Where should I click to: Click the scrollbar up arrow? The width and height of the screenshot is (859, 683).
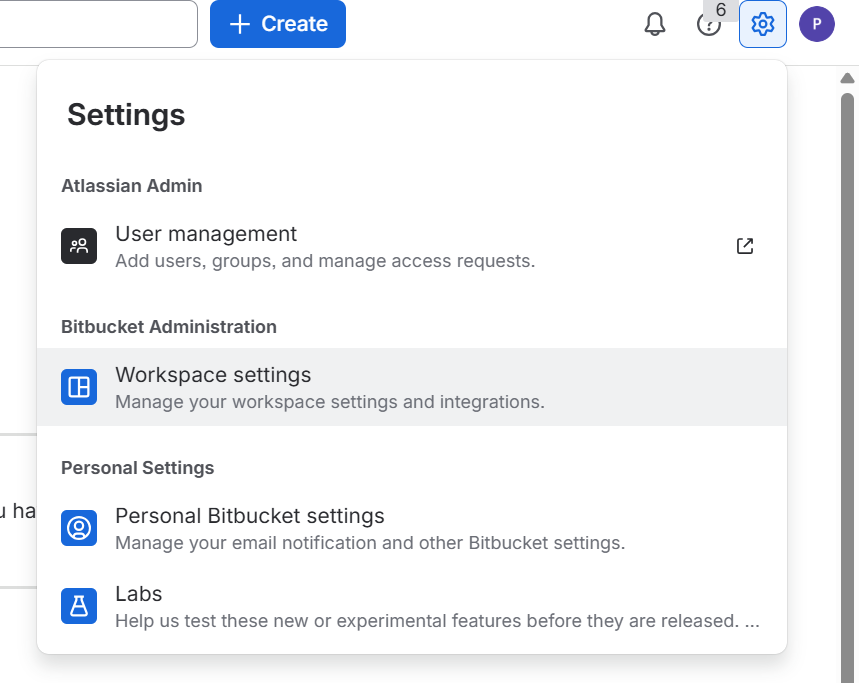point(847,78)
